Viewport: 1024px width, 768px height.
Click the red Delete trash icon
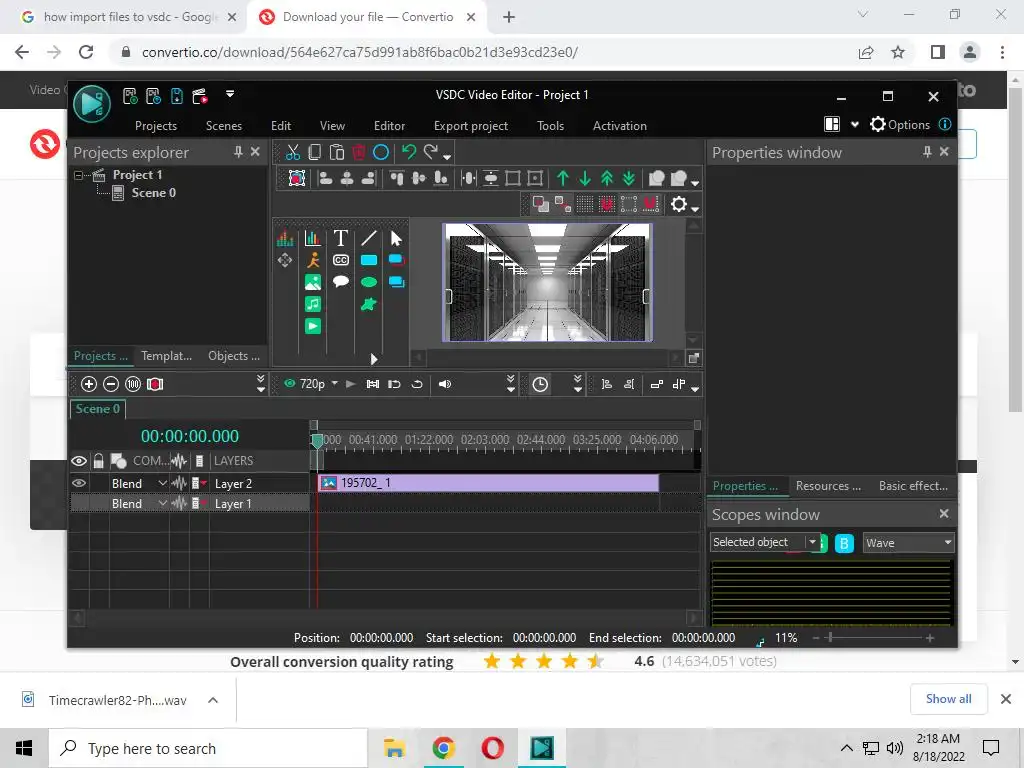point(359,152)
